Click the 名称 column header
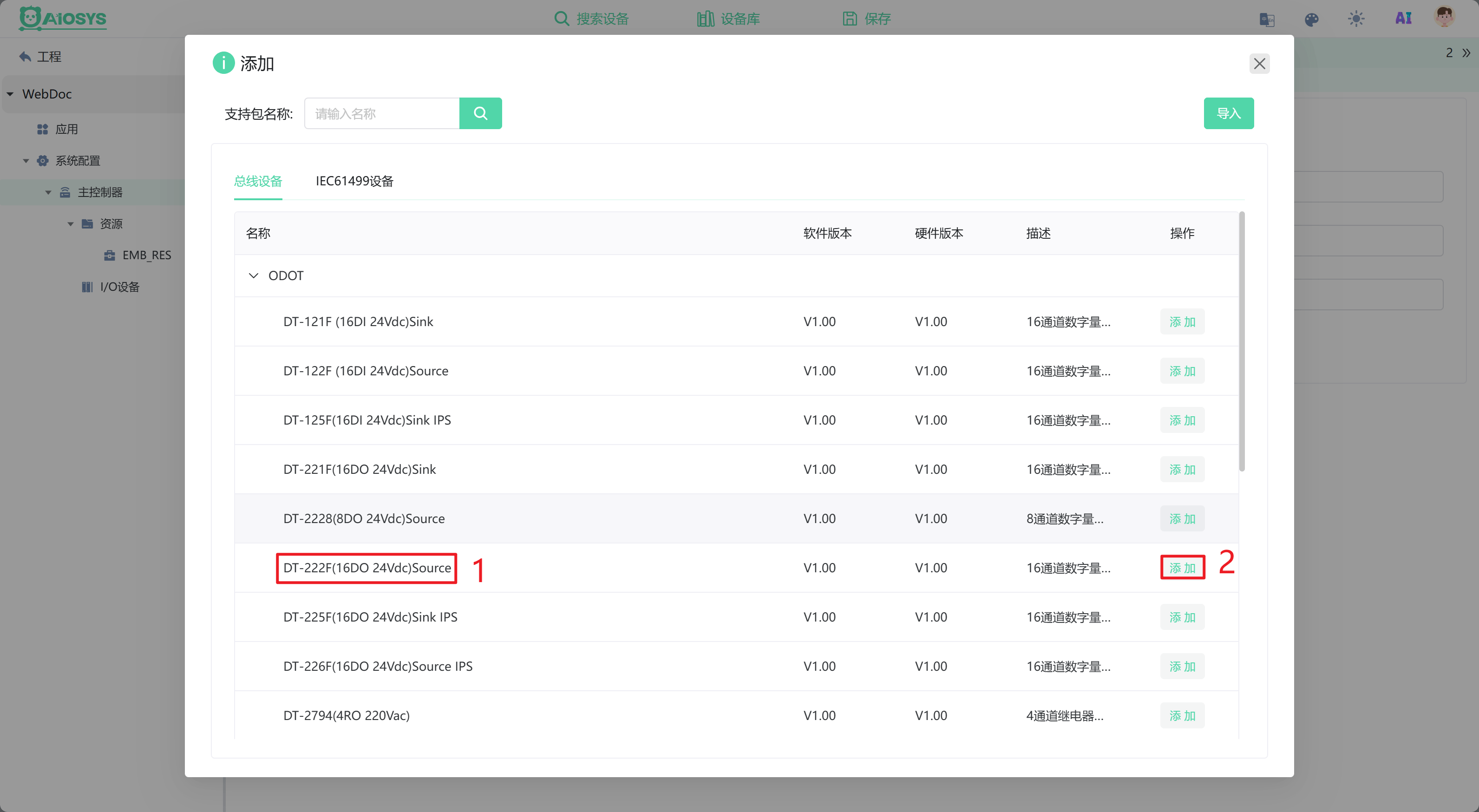Image resolution: width=1479 pixels, height=812 pixels. click(x=258, y=233)
